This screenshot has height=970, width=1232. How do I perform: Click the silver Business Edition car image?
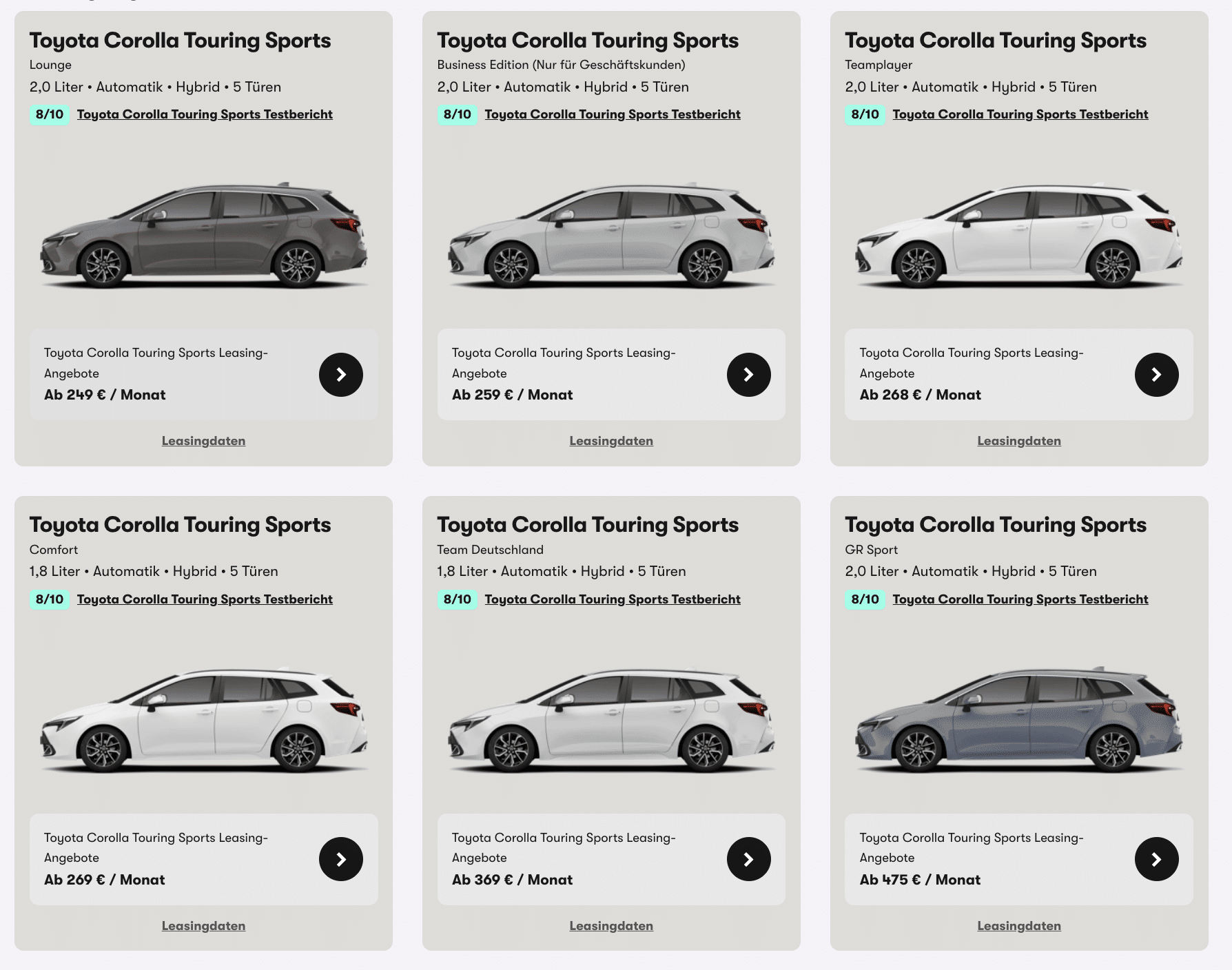coord(611,236)
